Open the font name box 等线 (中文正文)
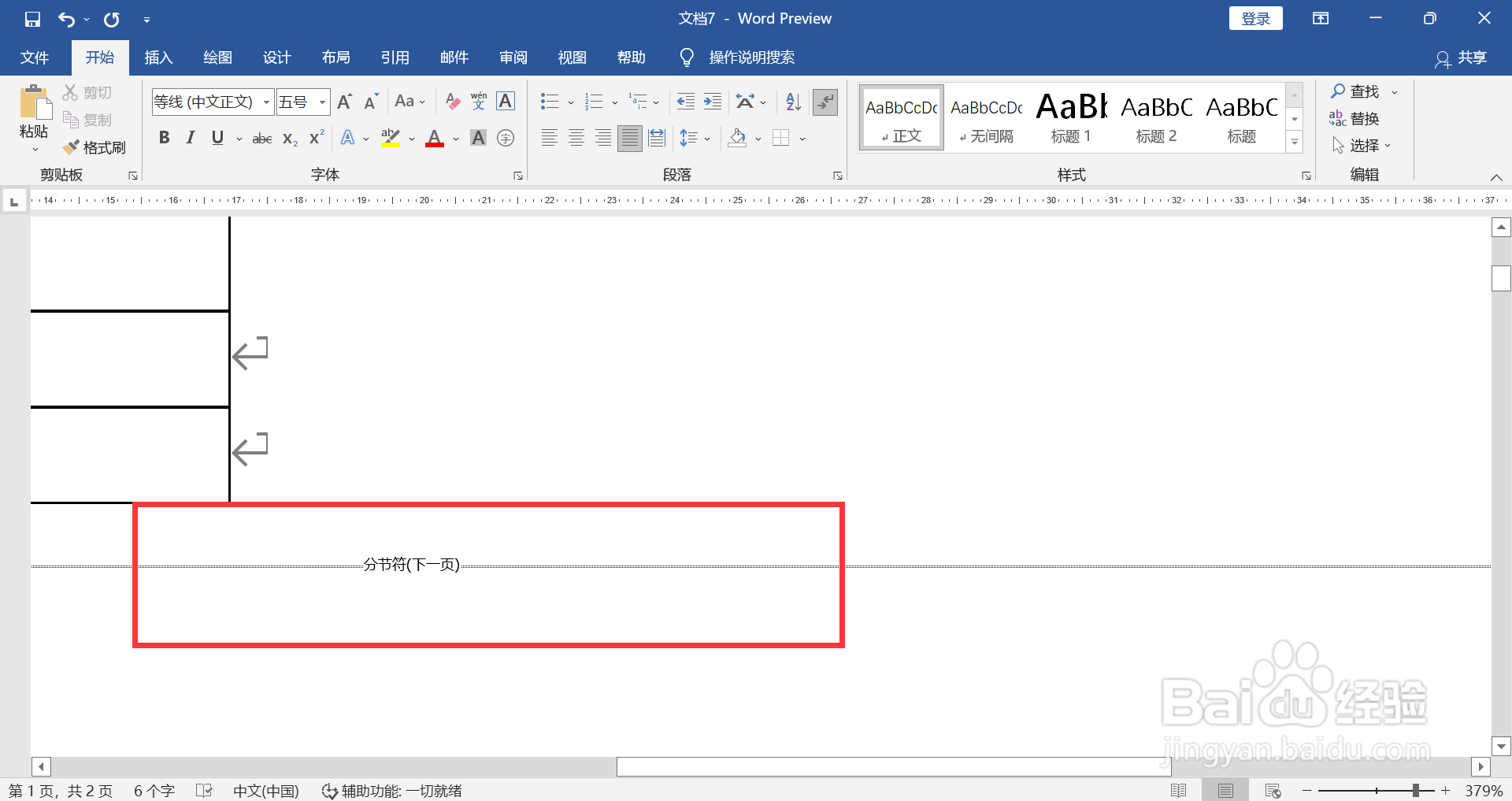This screenshot has width=1512, height=801. pyautogui.click(x=213, y=102)
